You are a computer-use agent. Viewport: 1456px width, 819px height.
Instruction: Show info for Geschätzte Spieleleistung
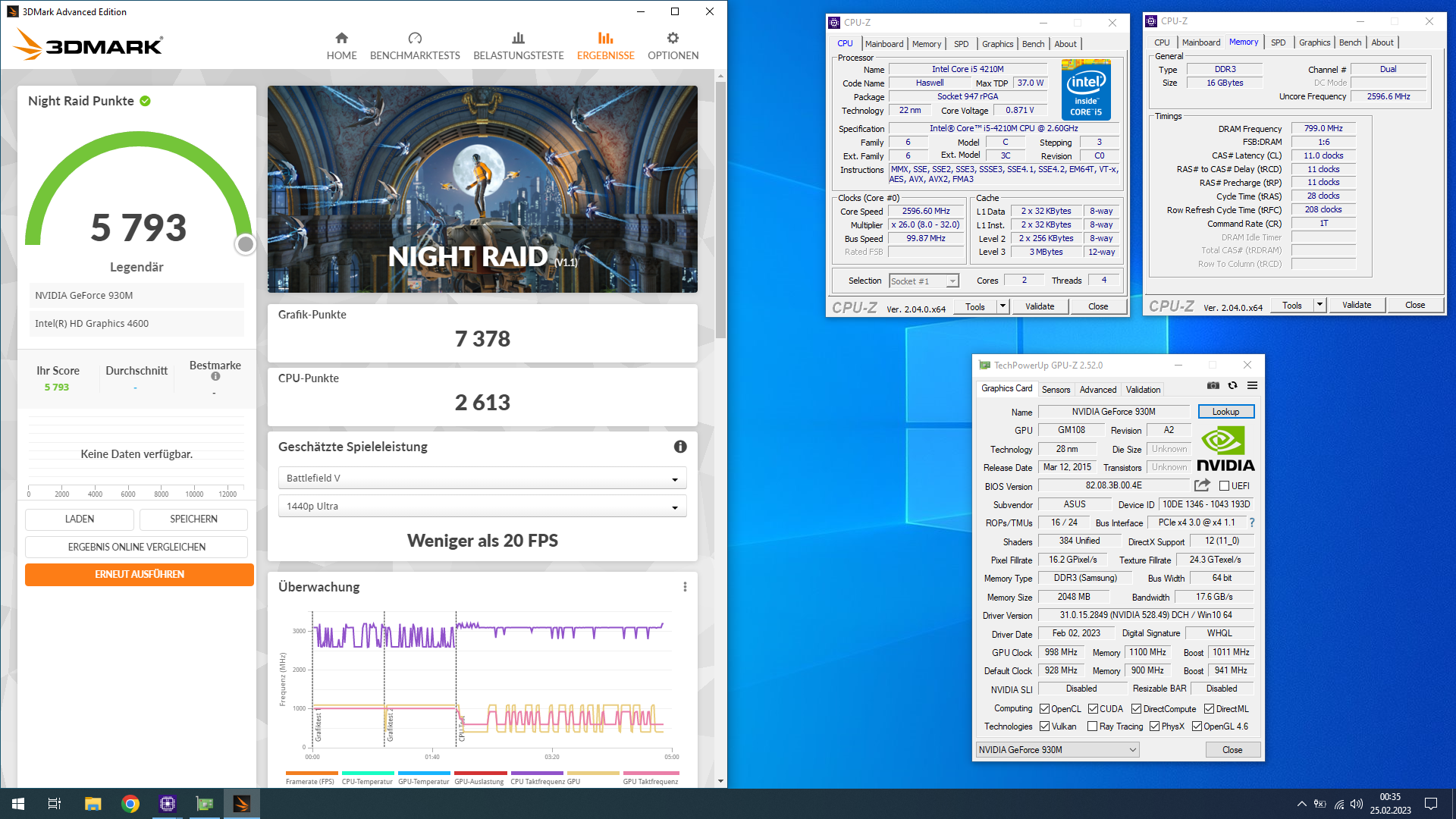680,447
